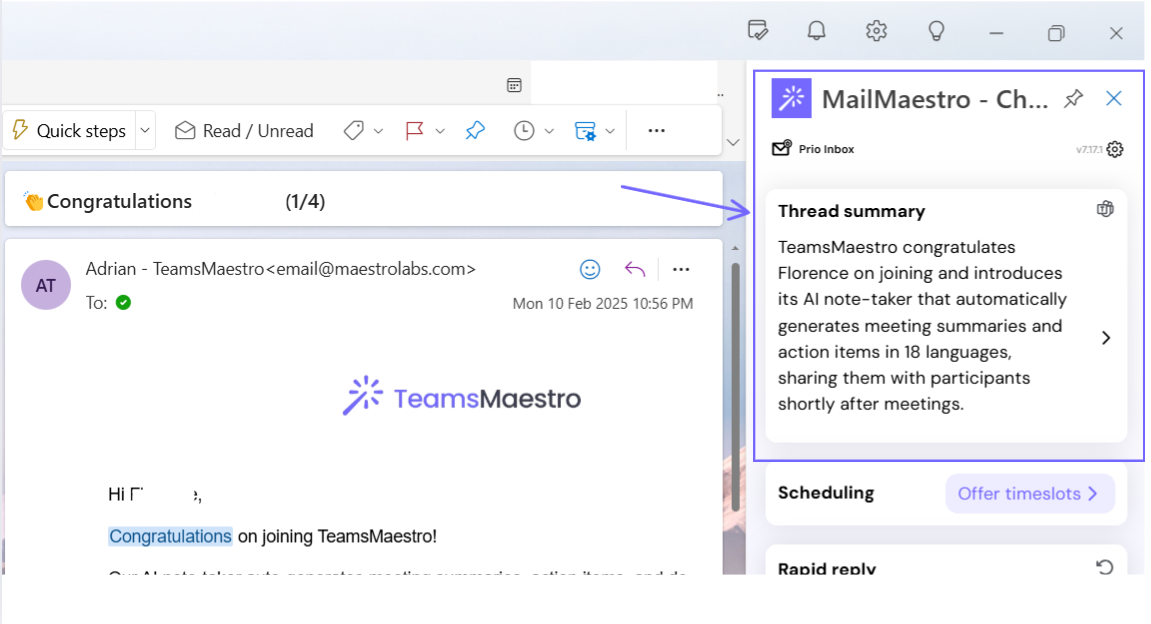Toggle Read / Unread status
This screenshot has width=1151, height=624.
point(244,131)
